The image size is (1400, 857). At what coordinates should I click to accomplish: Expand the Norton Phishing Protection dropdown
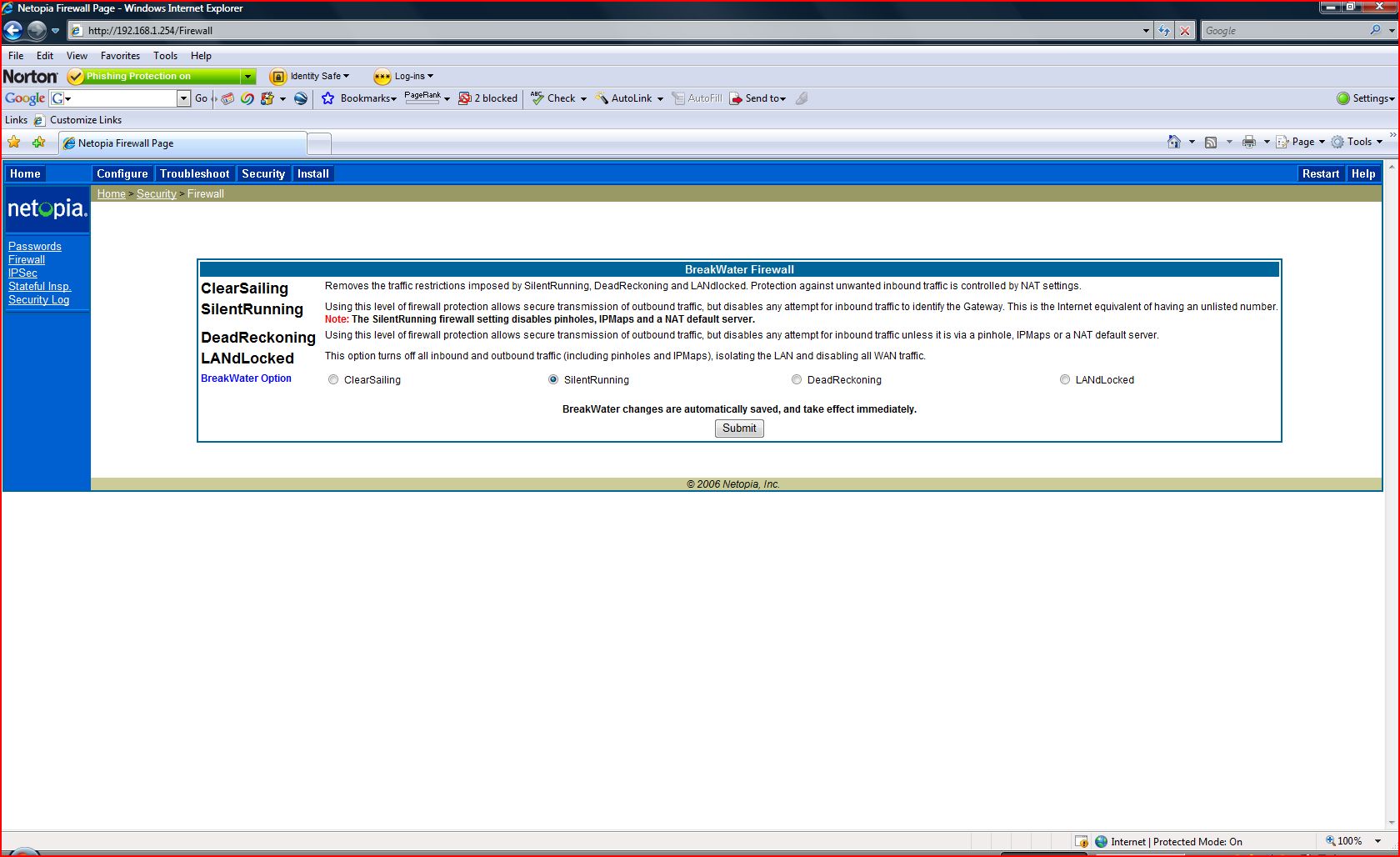click(247, 77)
